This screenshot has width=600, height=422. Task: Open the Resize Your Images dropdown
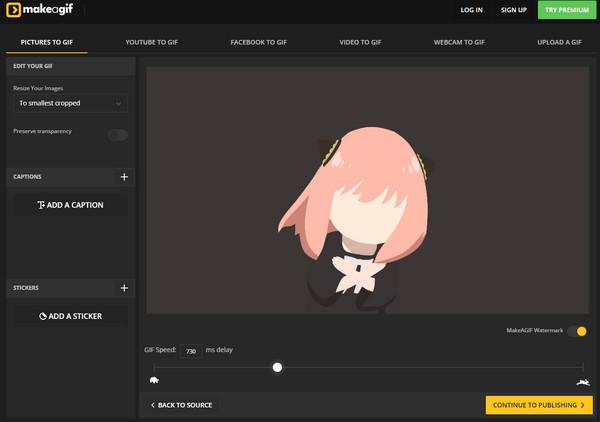(x=70, y=103)
